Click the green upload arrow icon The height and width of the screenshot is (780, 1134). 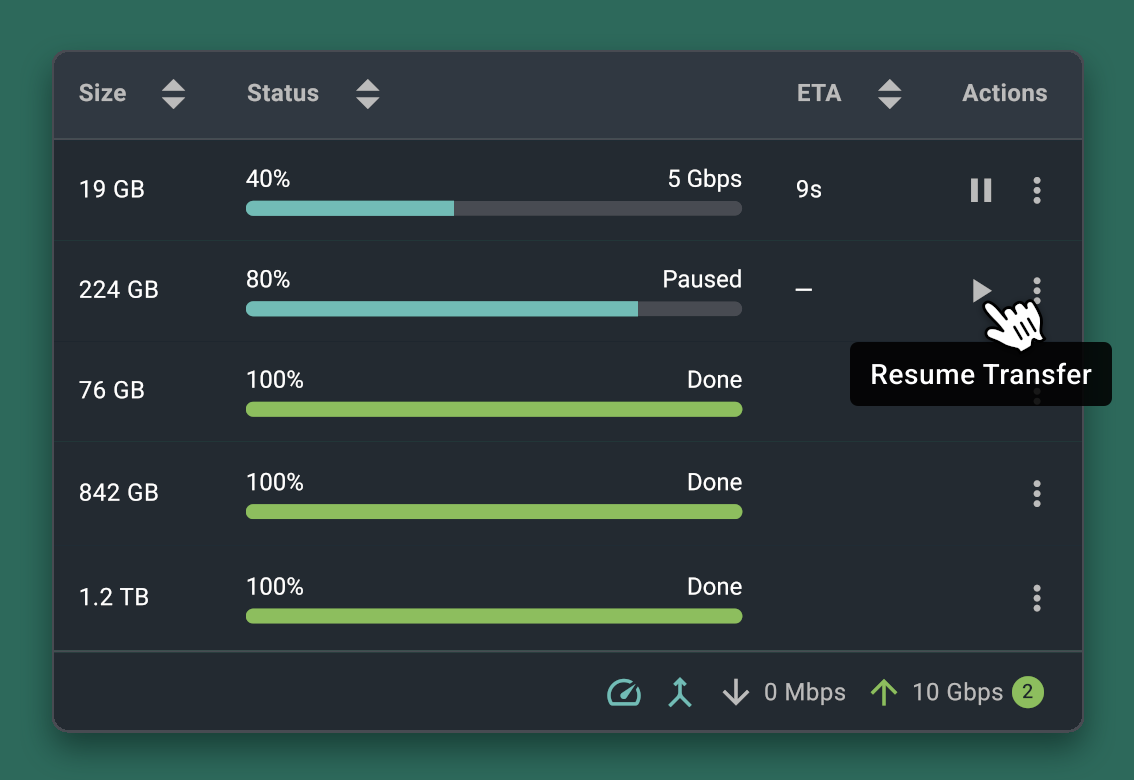884,692
